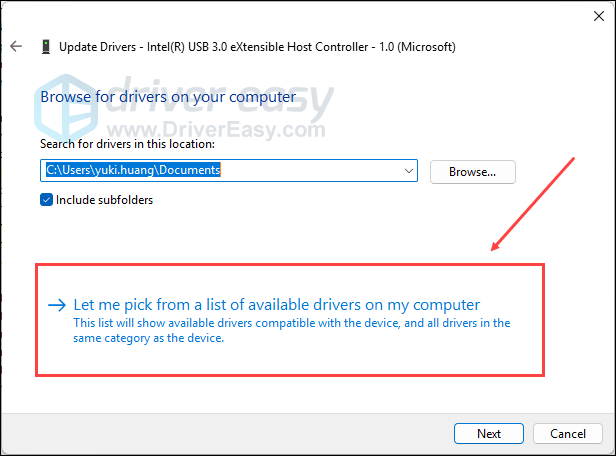
Task: Click the Browse for drivers heading
Action: [167, 98]
